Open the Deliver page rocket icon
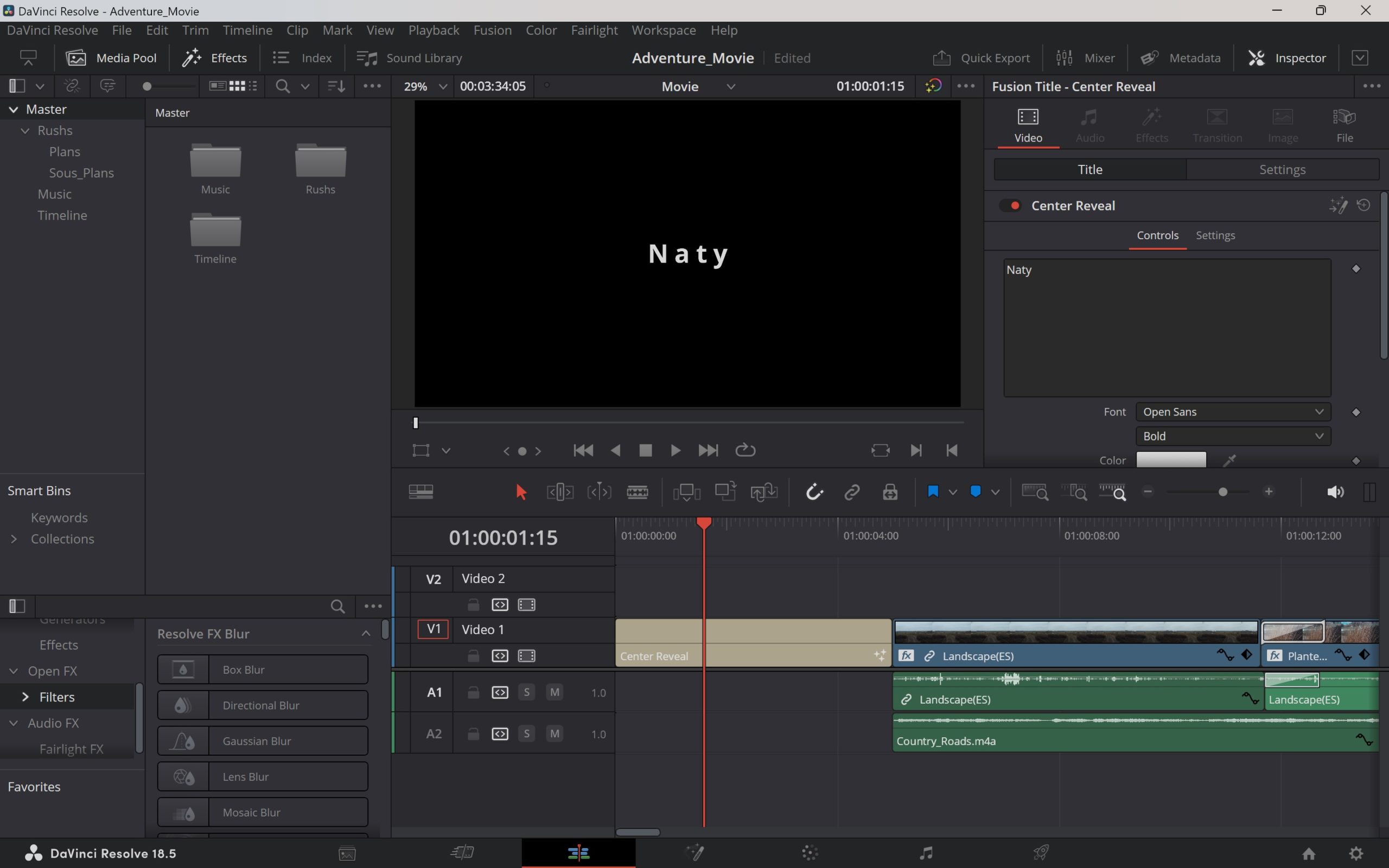Image resolution: width=1389 pixels, height=868 pixels. (x=1041, y=853)
